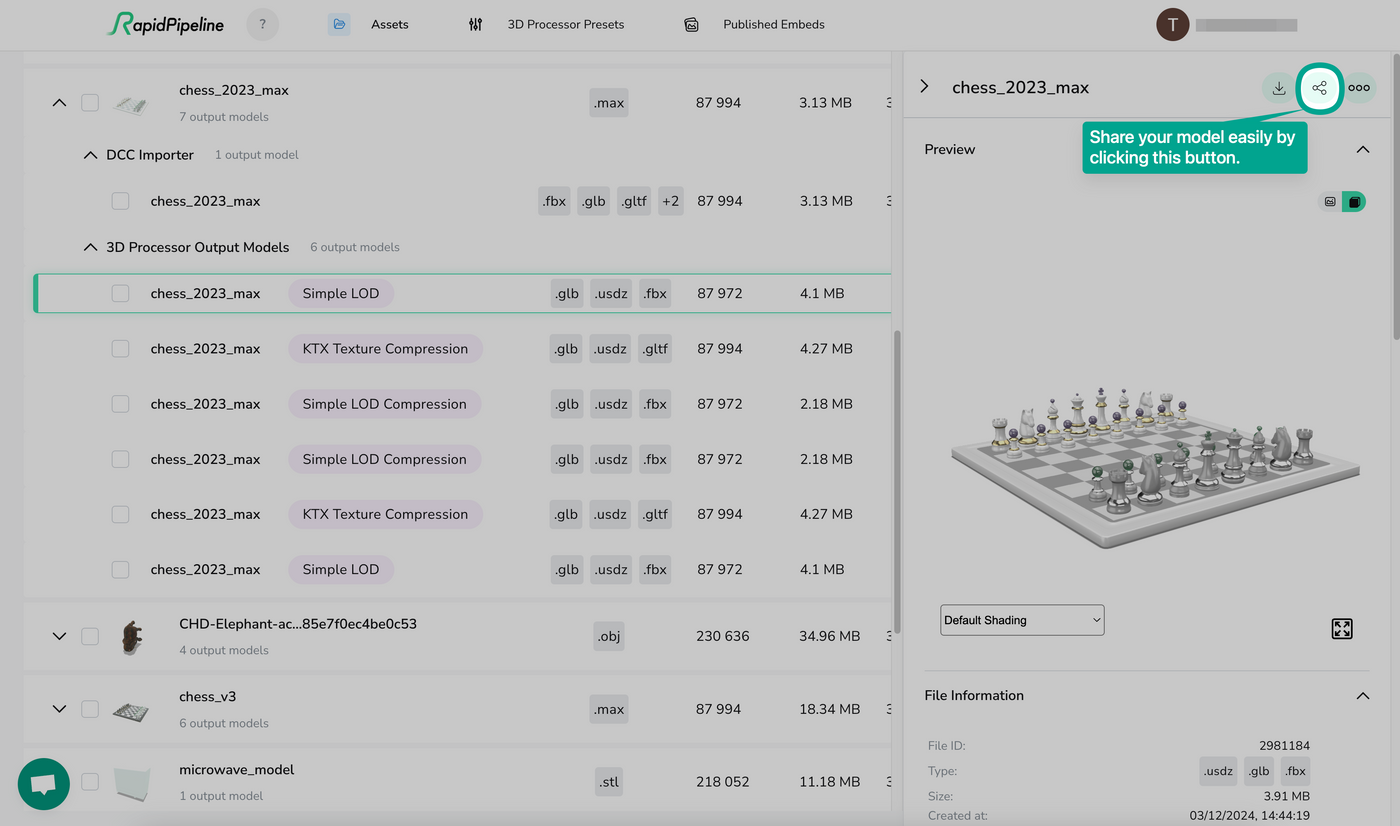Open the 3D Processor Presets tab

tap(566, 25)
